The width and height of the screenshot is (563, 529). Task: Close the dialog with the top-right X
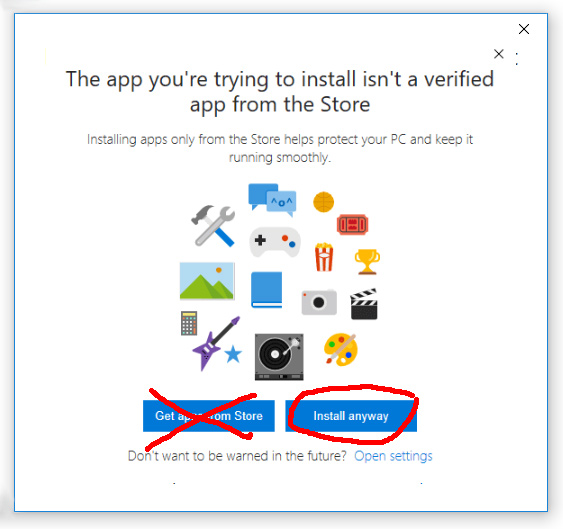coord(524,29)
